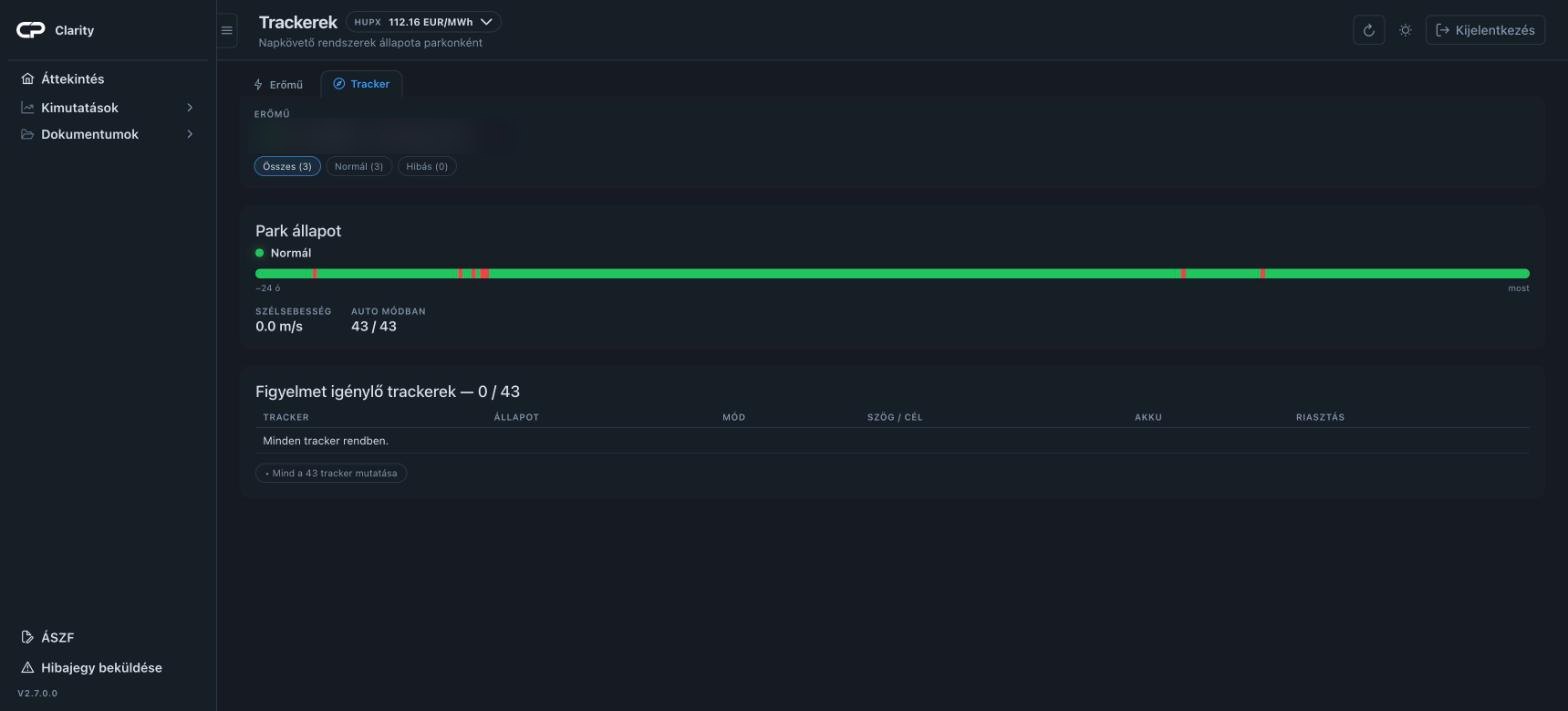1568x711 pixels.
Task: Click the TRACKER column header
Action: point(286,417)
